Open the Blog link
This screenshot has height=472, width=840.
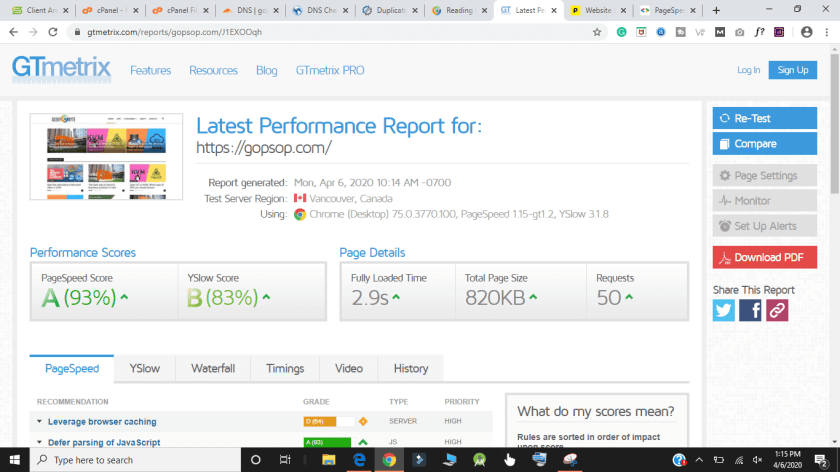tap(266, 70)
